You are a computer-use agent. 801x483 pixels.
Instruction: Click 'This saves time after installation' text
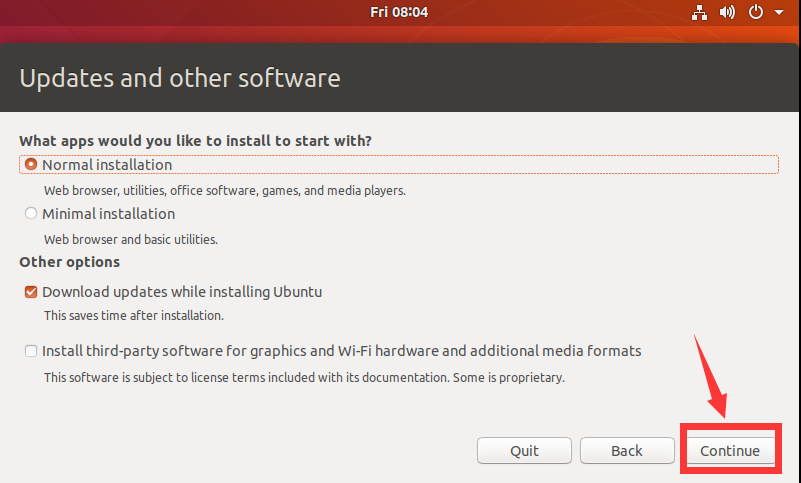133,315
